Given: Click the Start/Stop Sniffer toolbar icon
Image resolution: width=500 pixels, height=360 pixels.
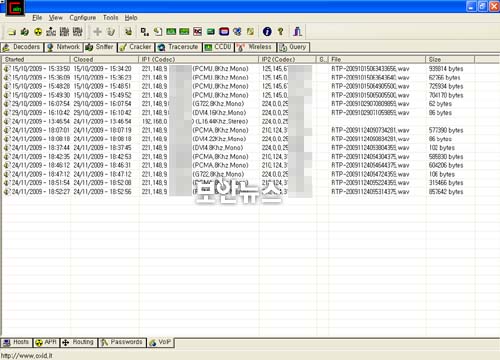Looking at the screenshot, I should [25, 32].
